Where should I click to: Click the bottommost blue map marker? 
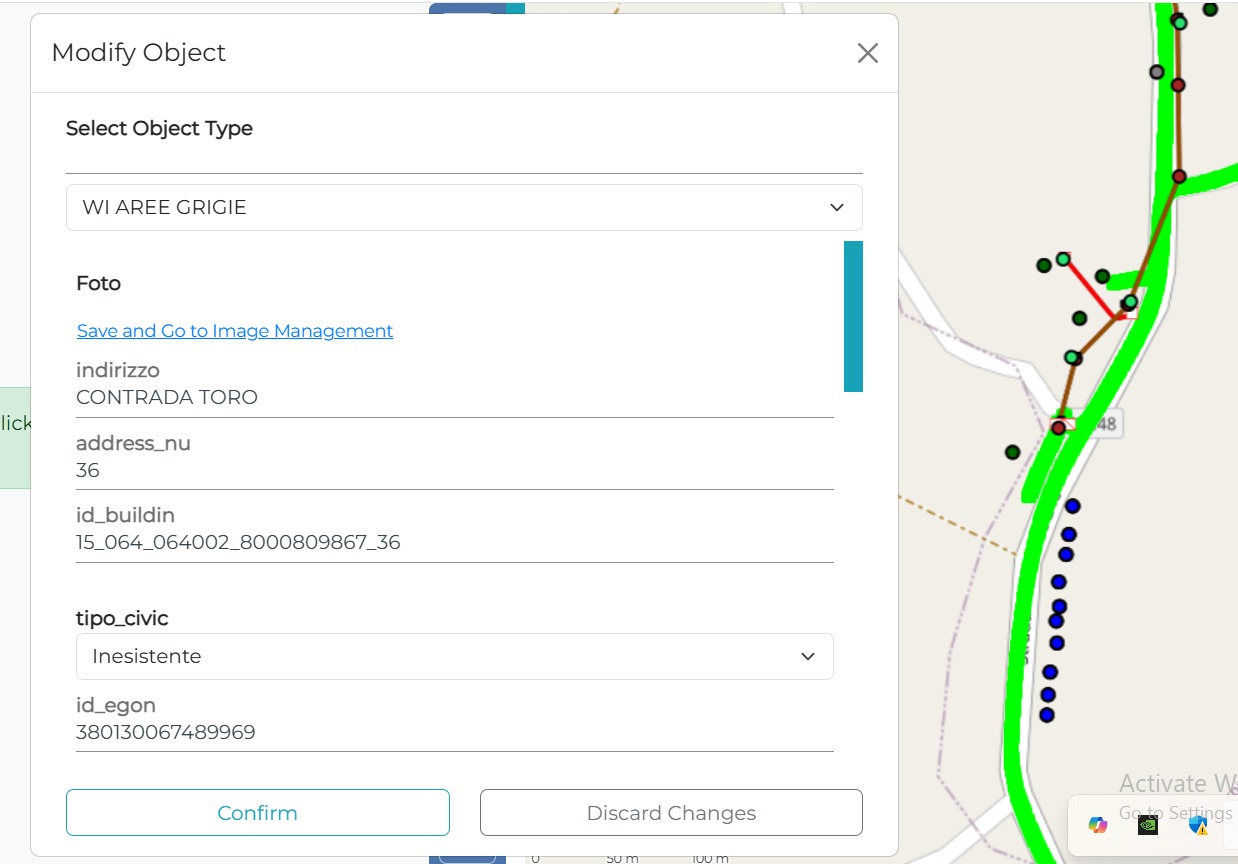pyautogui.click(x=1047, y=715)
